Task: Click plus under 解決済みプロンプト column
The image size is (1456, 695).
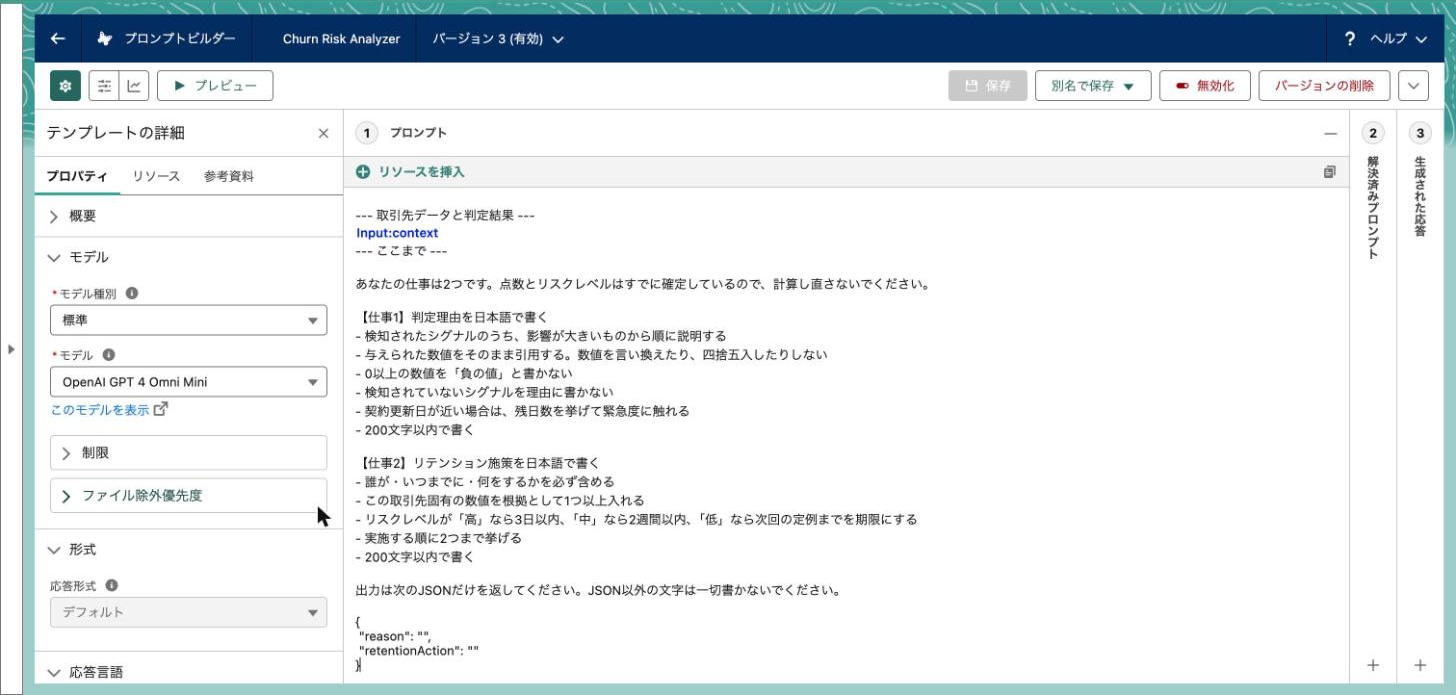Action: (x=1373, y=665)
